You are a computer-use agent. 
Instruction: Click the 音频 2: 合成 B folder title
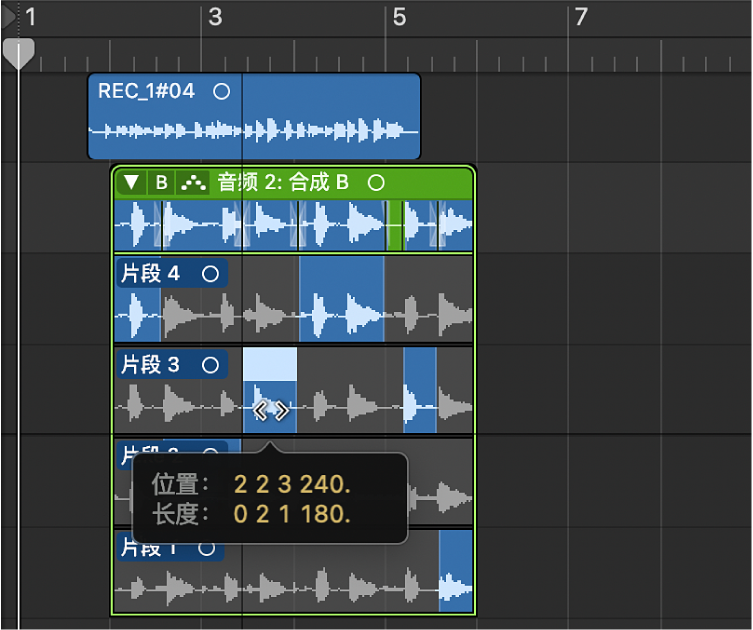tap(283, 182)
